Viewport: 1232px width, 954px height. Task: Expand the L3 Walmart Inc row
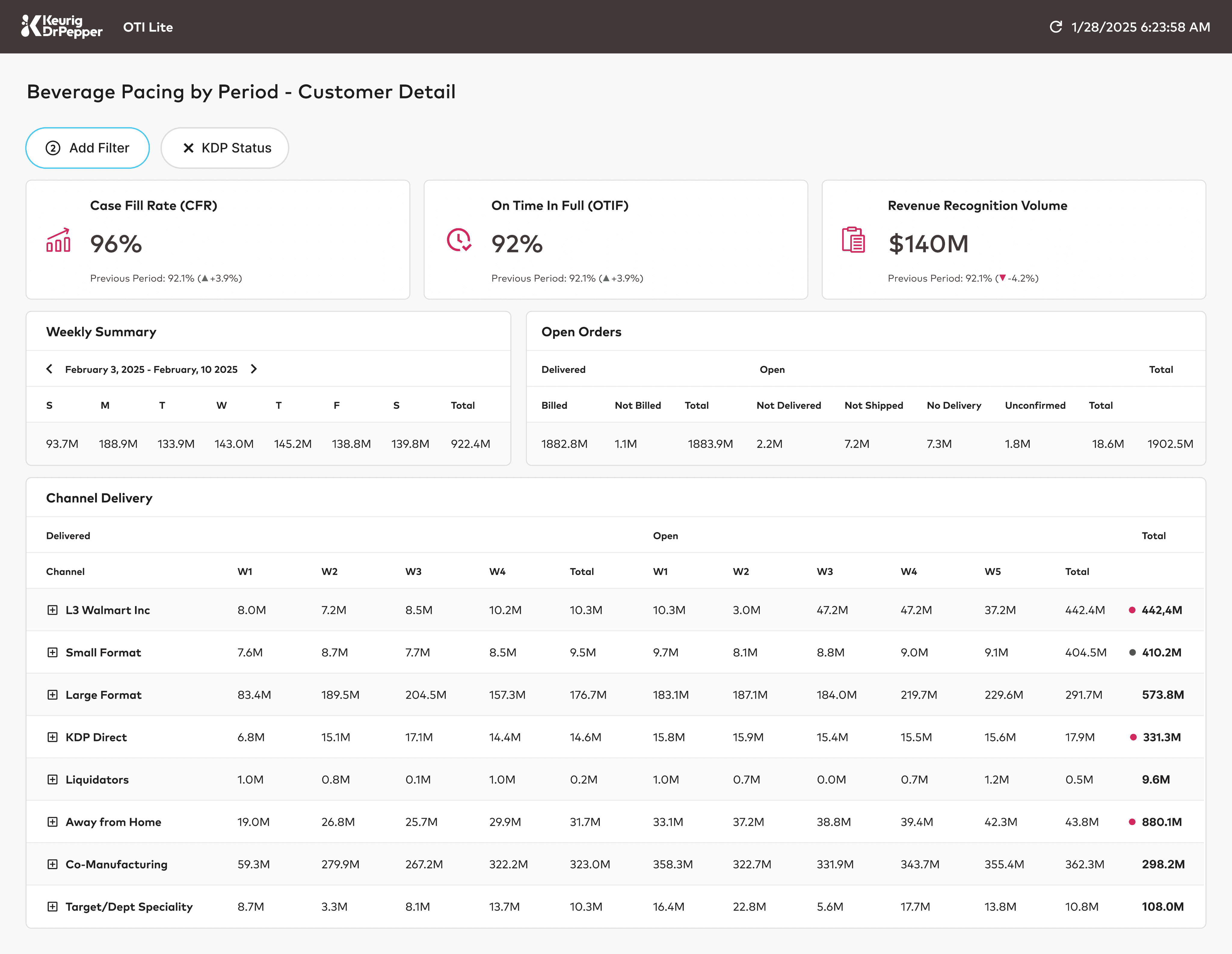52,610
